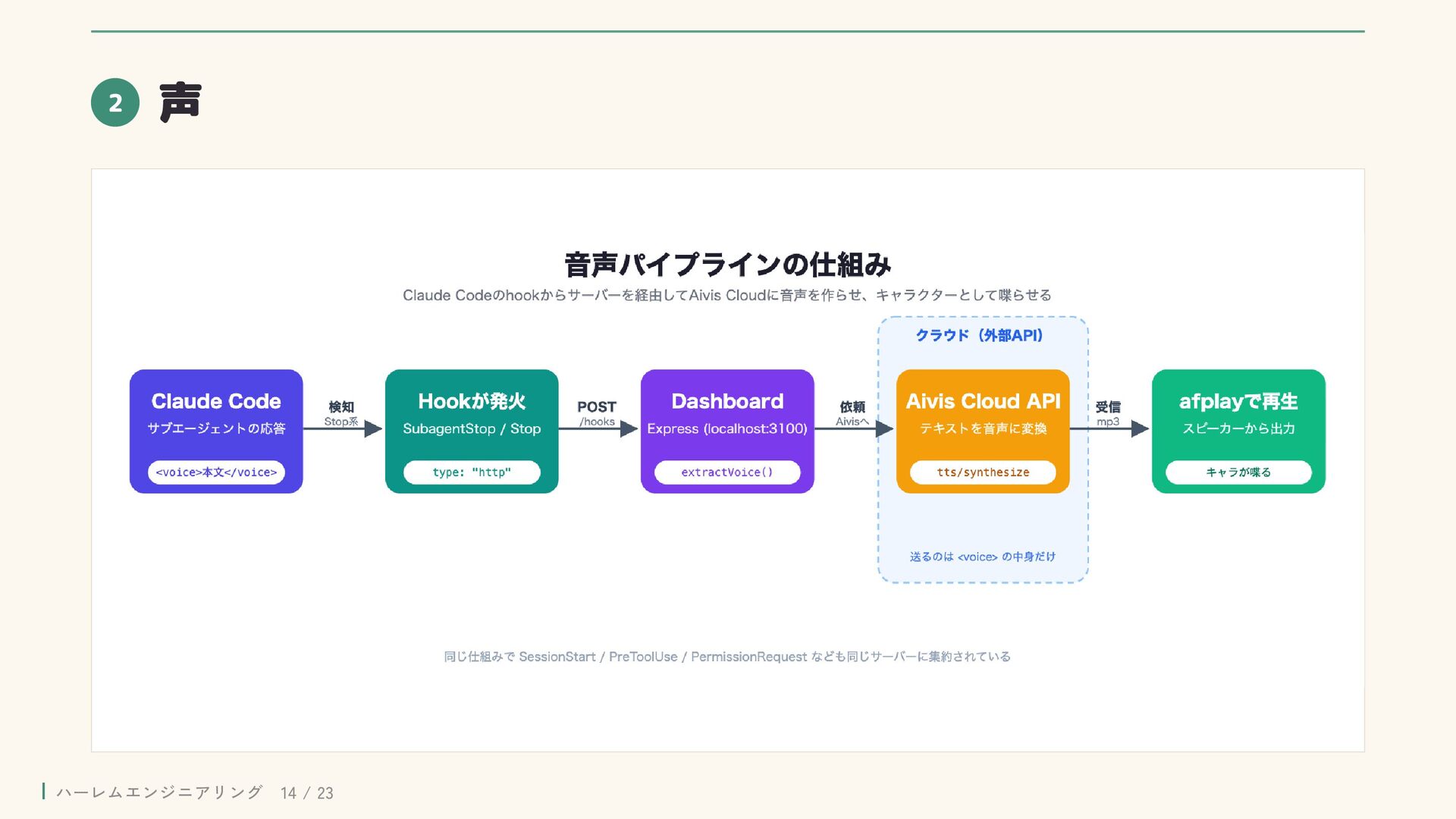
Task: Click the Claude Code box title
Action: point(216,401)
